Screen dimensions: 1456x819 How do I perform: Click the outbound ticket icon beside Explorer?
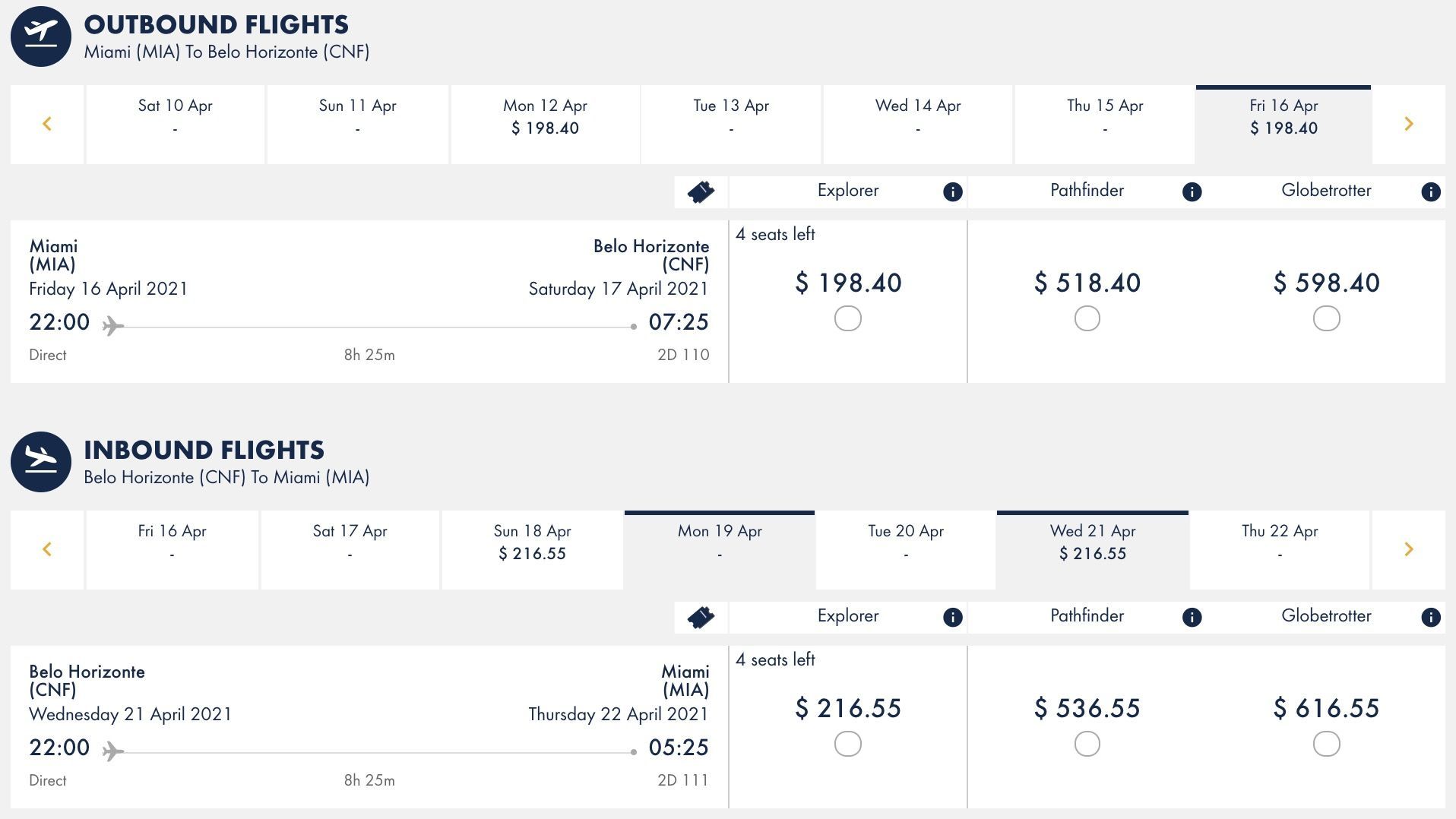coord(701,191)
